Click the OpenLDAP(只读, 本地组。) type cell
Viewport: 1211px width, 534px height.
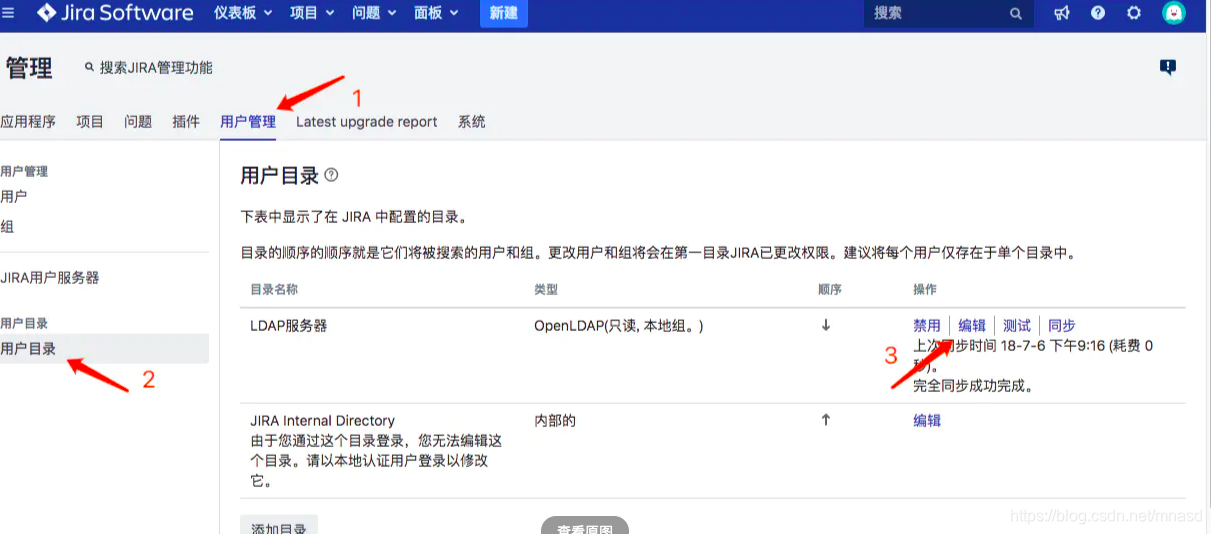pos(619,325)
